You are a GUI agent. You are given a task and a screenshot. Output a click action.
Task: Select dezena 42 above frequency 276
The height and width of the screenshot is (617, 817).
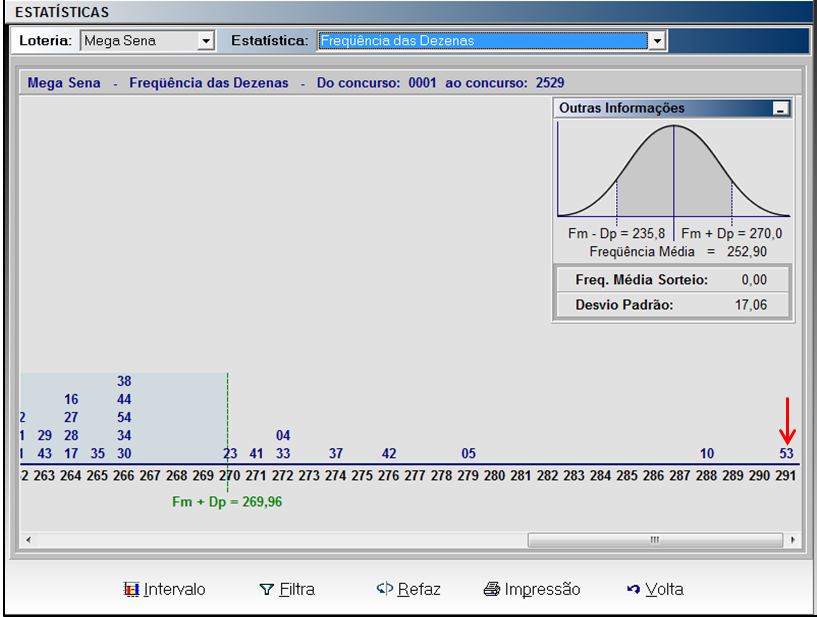(x=389, y=453)
